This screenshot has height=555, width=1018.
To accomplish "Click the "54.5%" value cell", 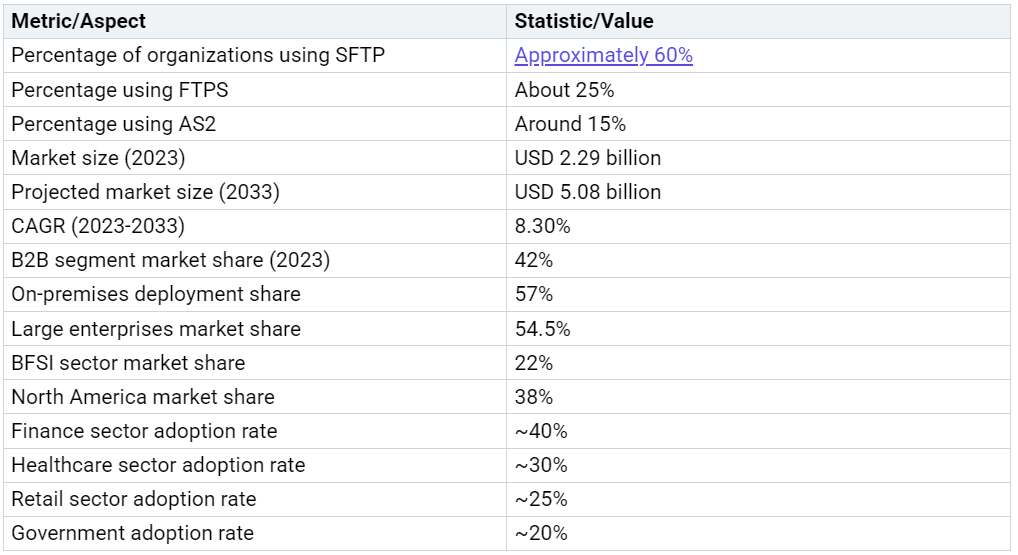I will (540, 328).
